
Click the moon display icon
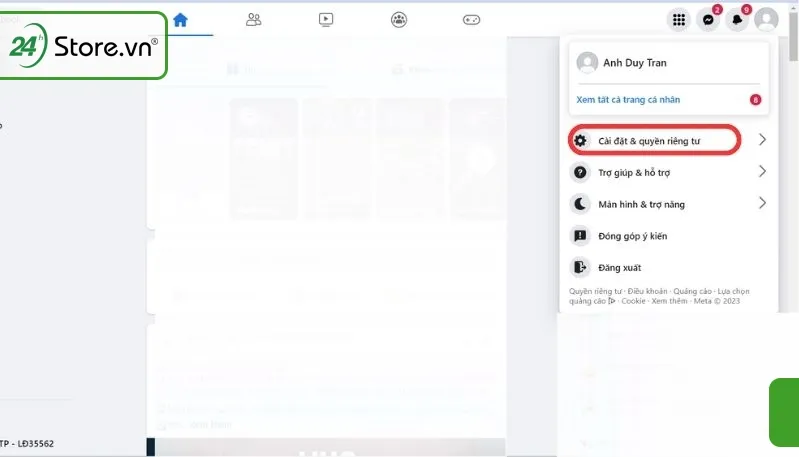click(x=580, y=204)
